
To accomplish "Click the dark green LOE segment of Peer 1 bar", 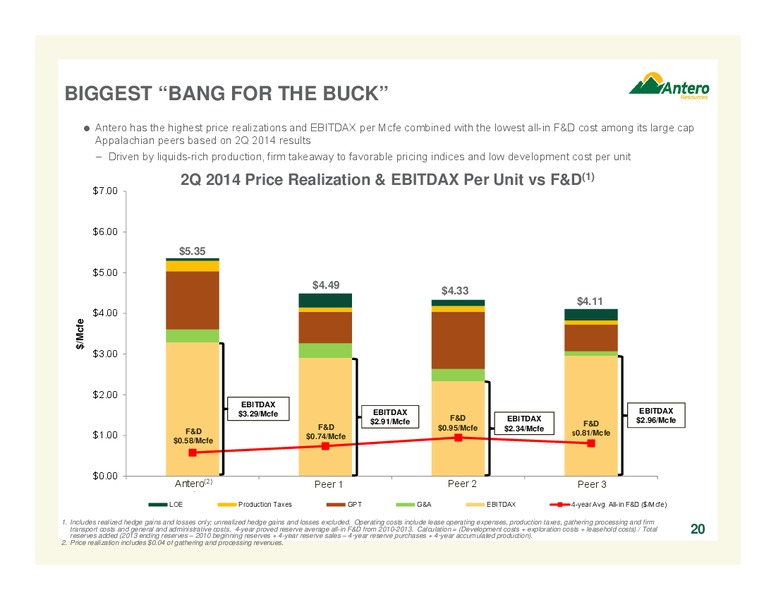I will [x=325, y=300].
